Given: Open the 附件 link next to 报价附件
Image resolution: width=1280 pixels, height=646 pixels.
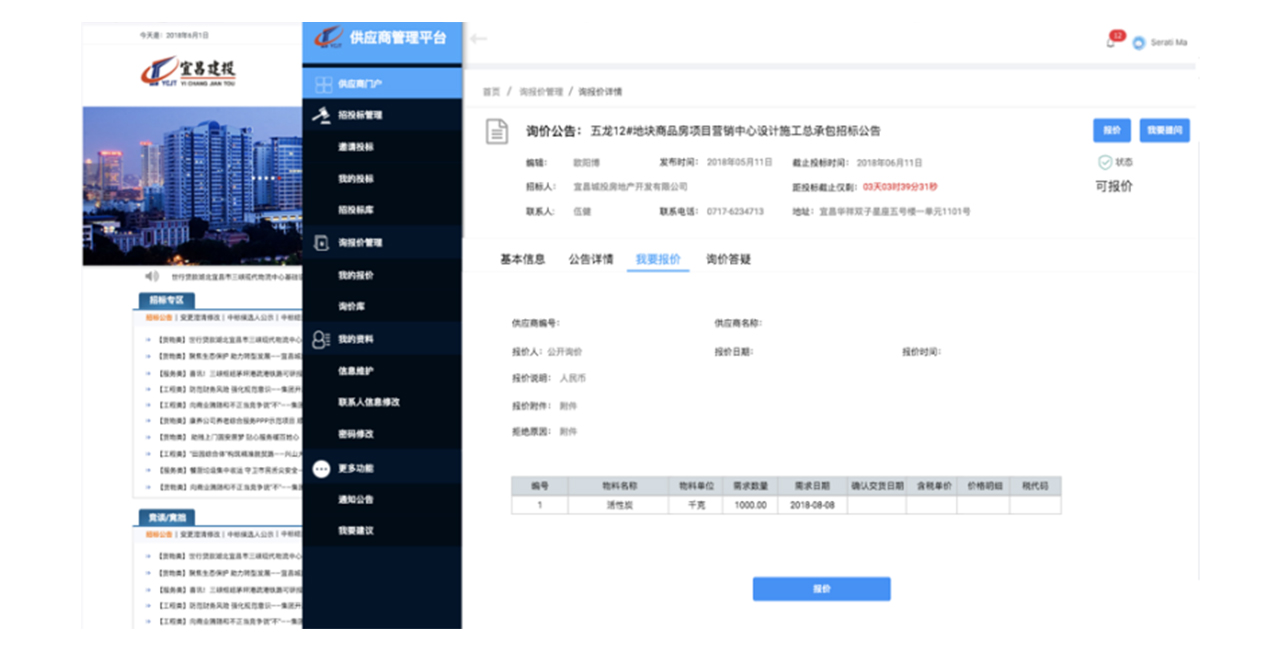Looking at the screenshot, I should tap(568, 406).
